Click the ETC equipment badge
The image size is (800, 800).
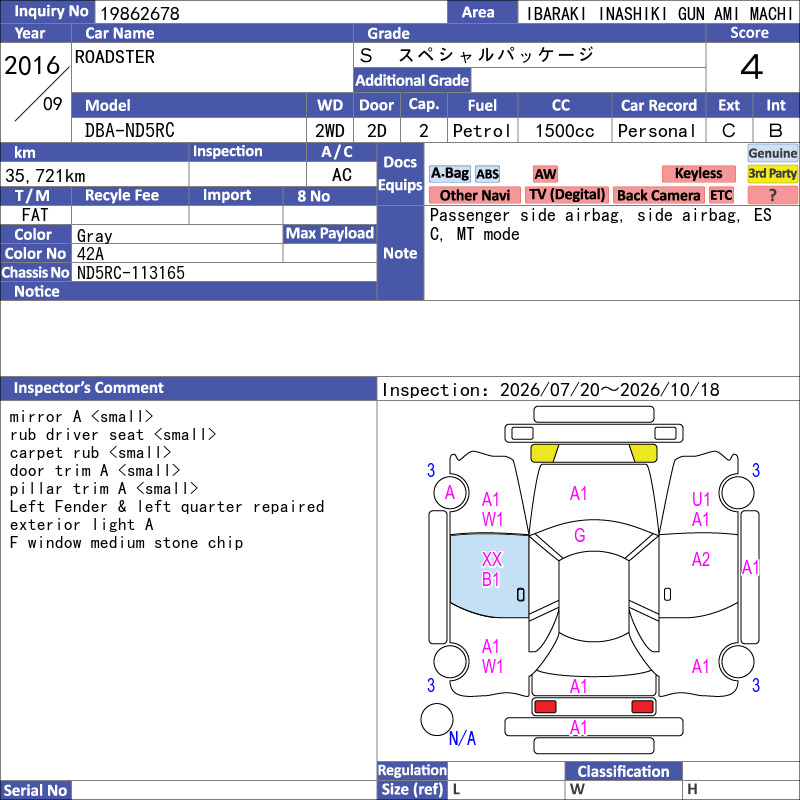(721, 195)
